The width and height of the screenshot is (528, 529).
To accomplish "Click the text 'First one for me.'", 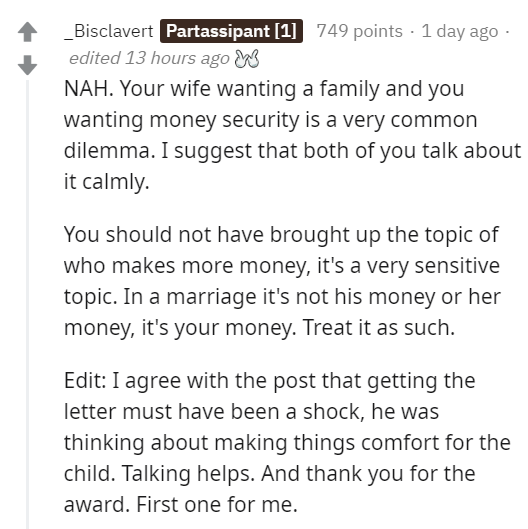I will coord(217,505).
